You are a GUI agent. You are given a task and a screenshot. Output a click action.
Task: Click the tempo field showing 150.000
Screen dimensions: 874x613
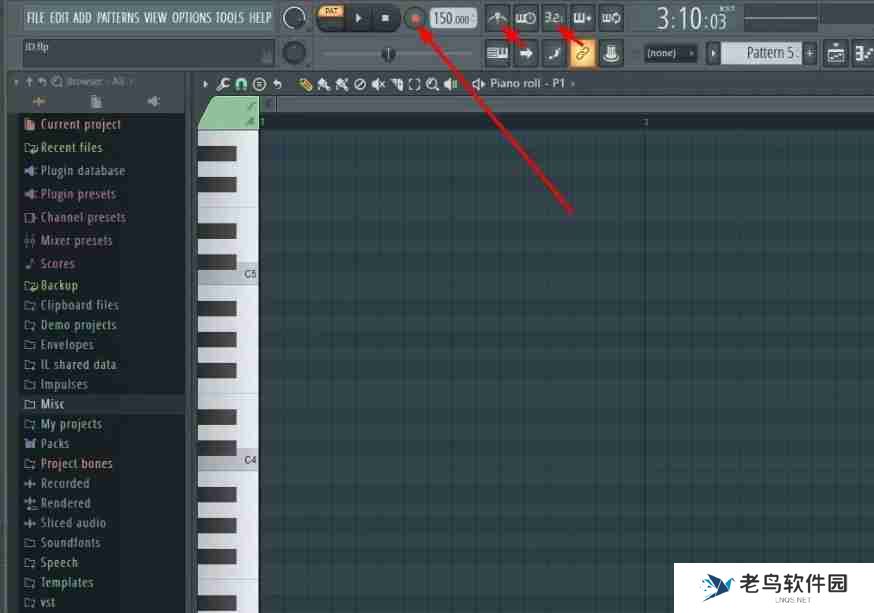tap(453, 18)
